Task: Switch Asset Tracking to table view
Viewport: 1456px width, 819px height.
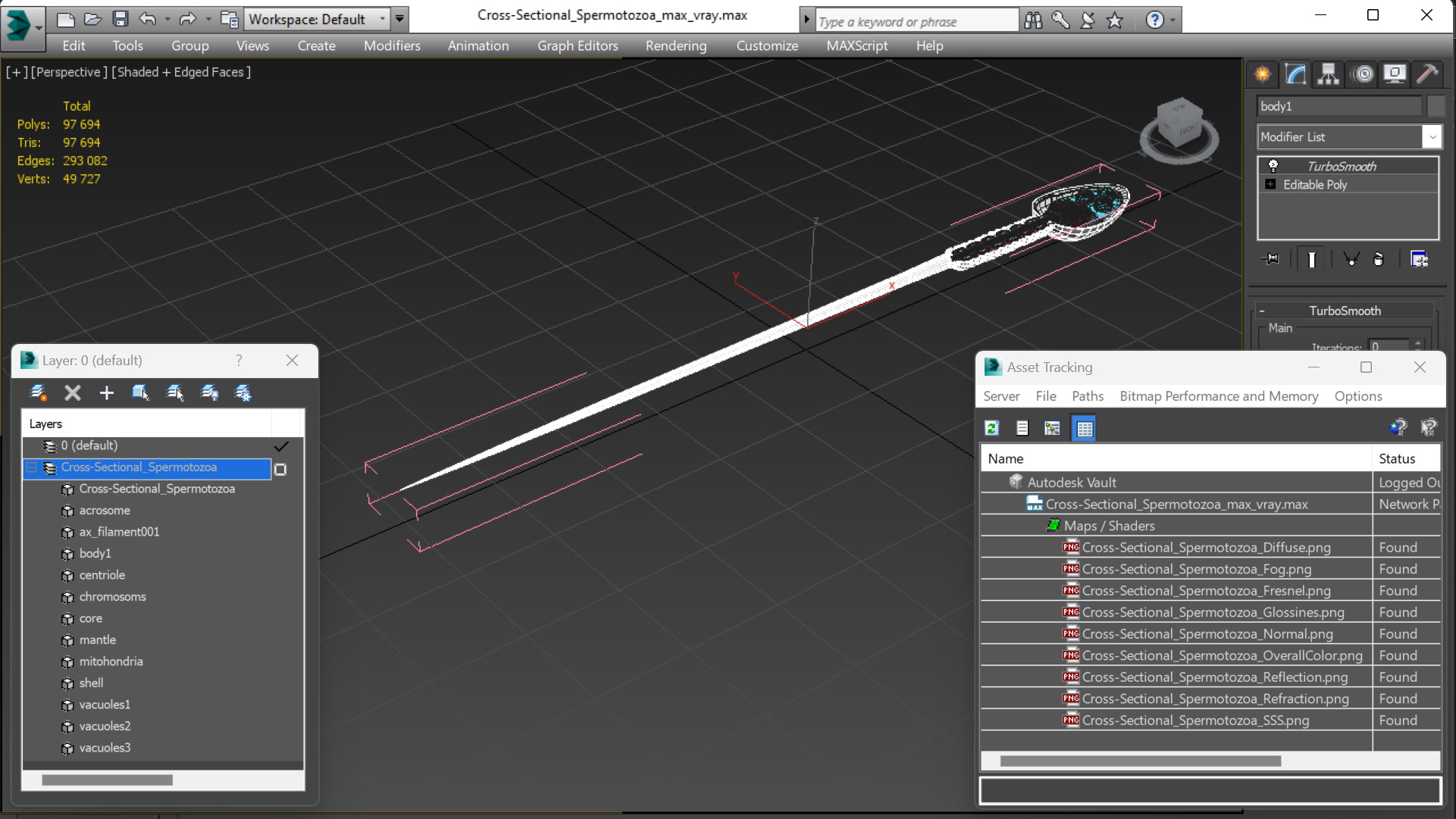Action: 1084,428
